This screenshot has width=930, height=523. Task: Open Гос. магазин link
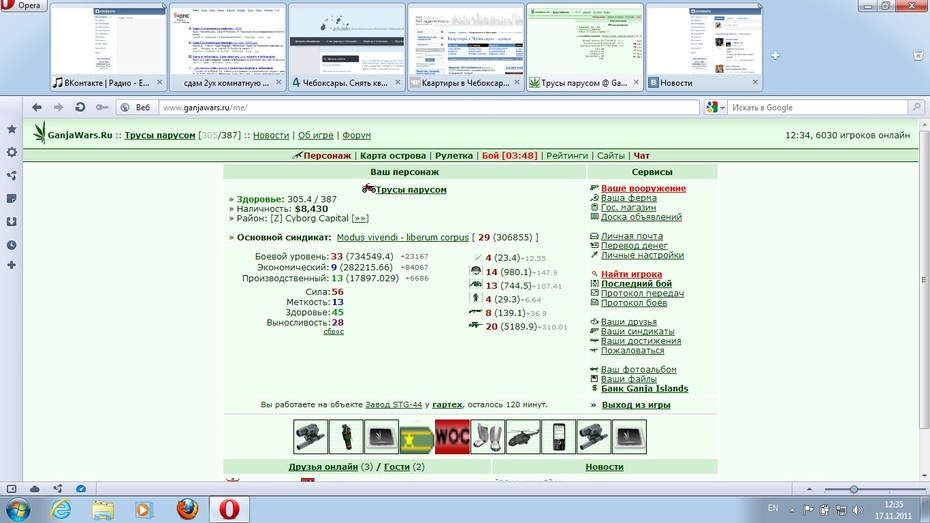click(x=628, y=208)
